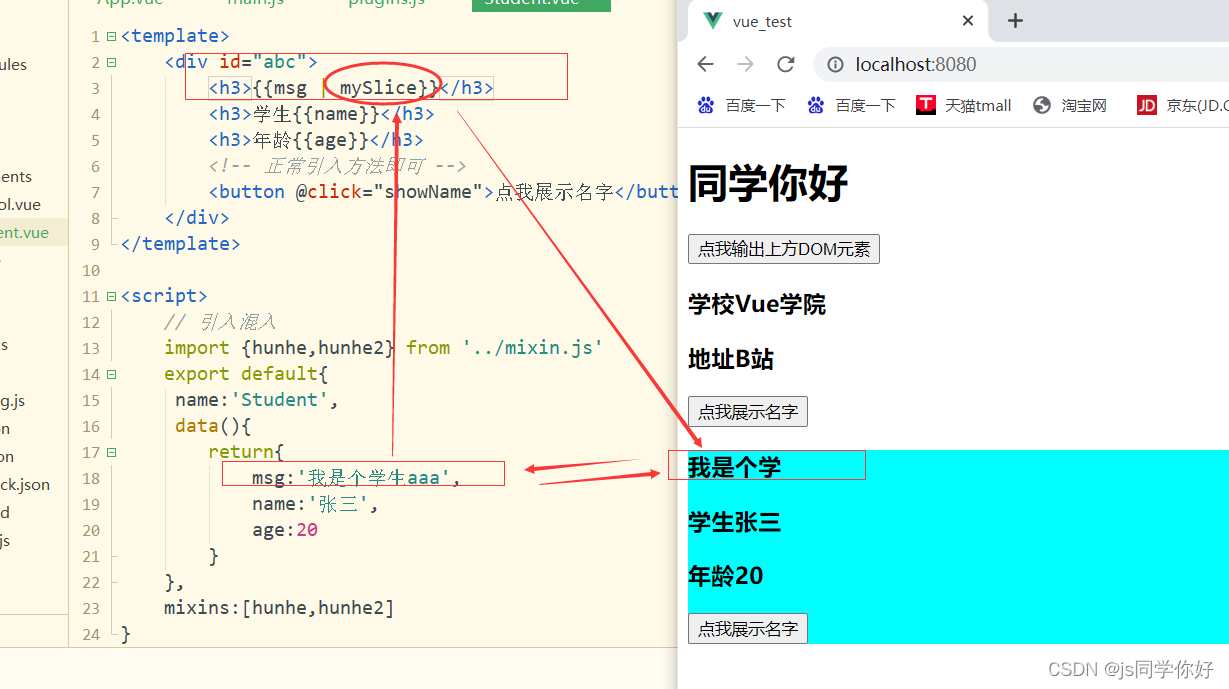Open the site information icon in address bar

pyautogui.click(x=834, y=64)
